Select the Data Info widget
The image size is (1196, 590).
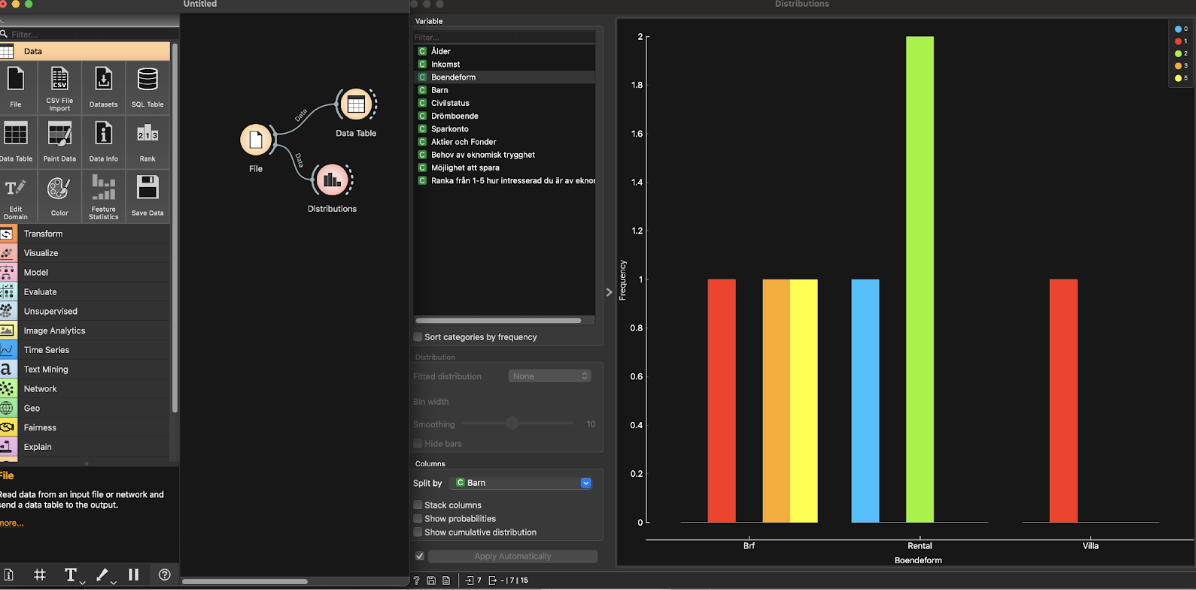click(104, 141)
